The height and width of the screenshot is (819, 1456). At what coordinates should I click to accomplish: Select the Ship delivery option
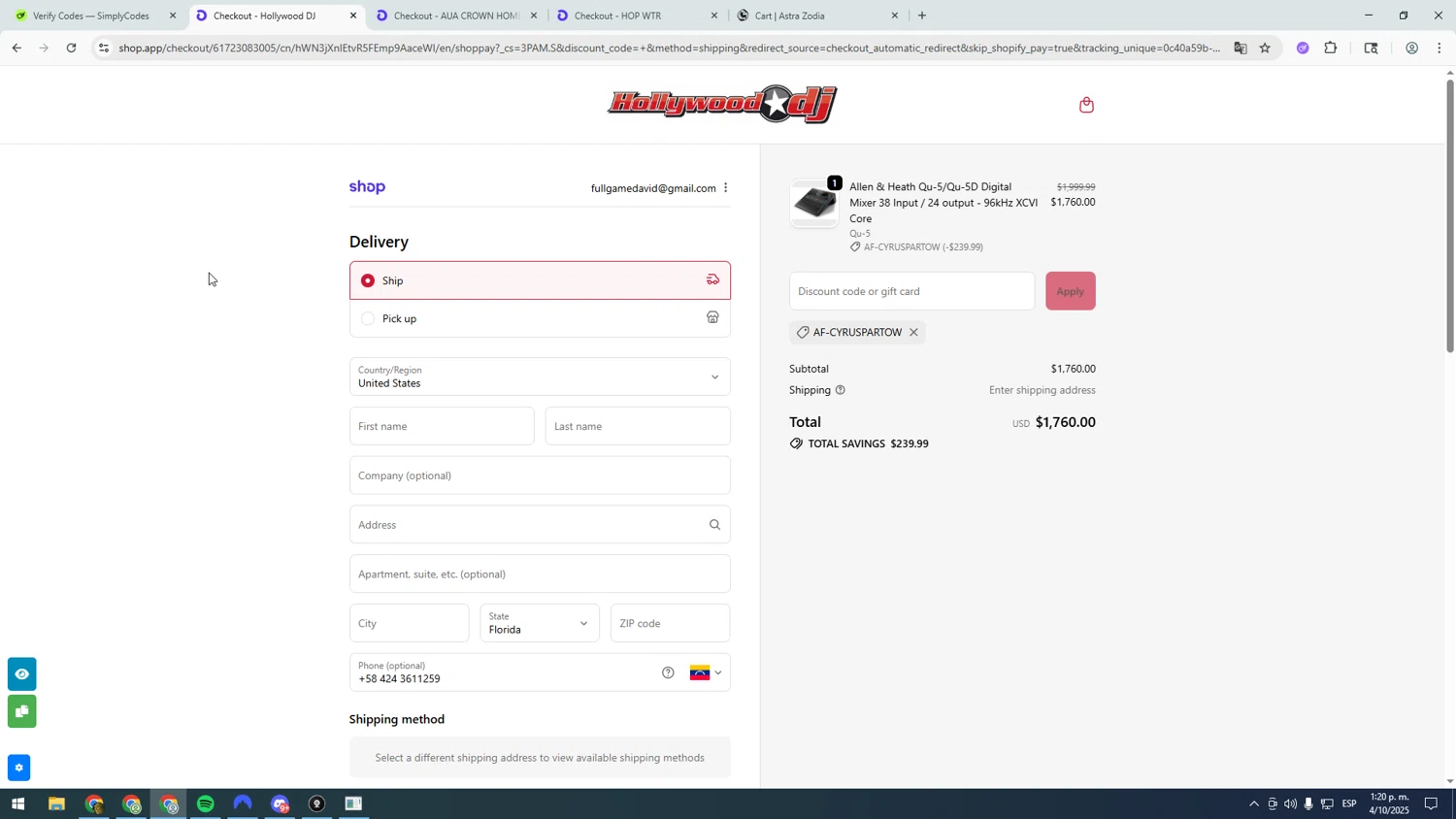tap(540, 280)
